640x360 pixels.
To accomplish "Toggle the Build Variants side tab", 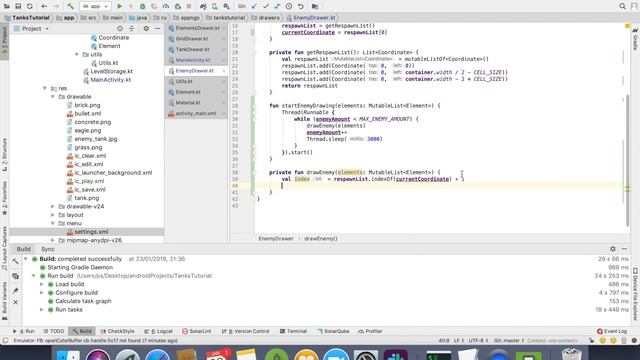I will coord(4,301).
